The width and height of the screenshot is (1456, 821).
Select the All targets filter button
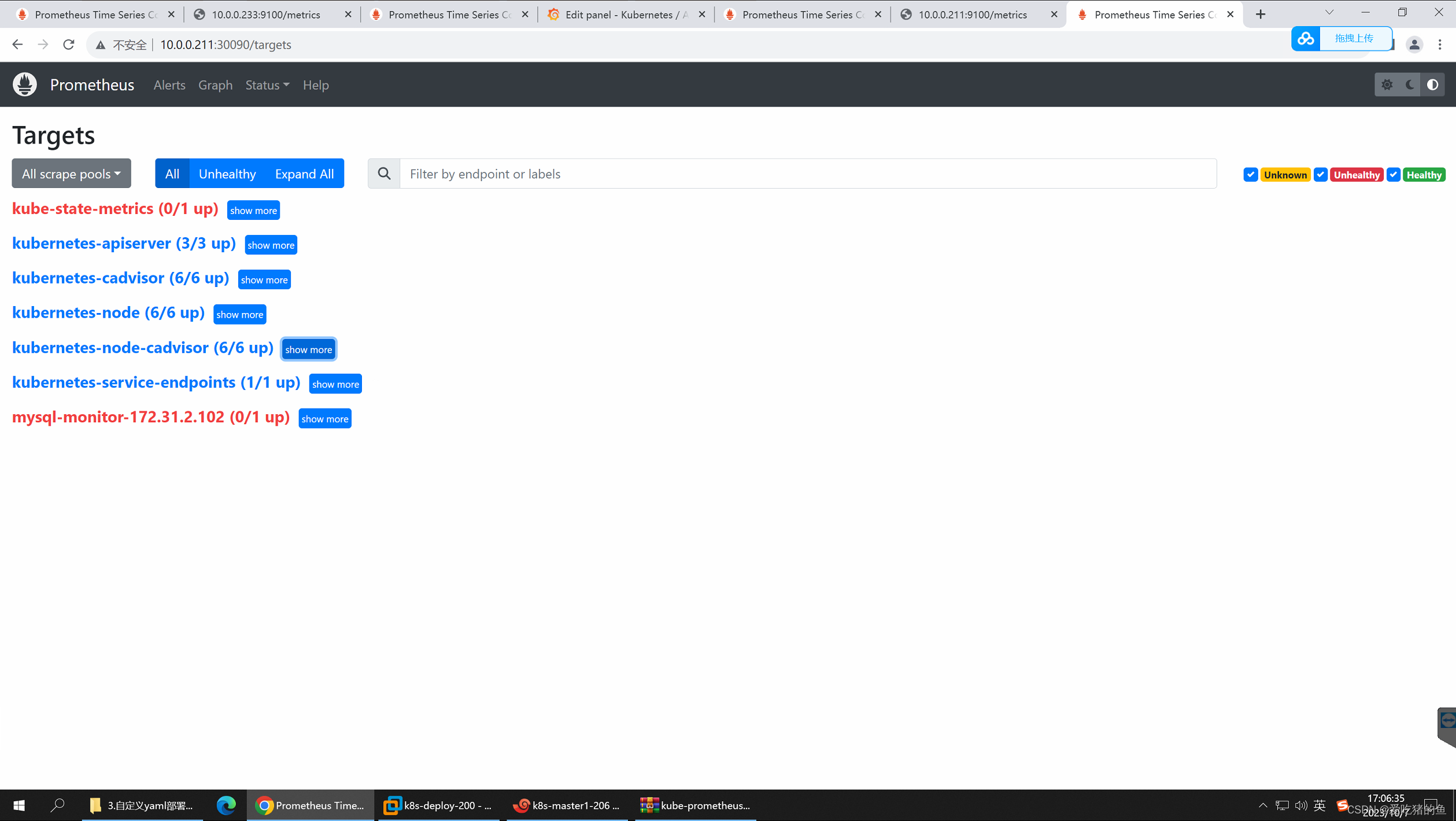click(172, 174)
